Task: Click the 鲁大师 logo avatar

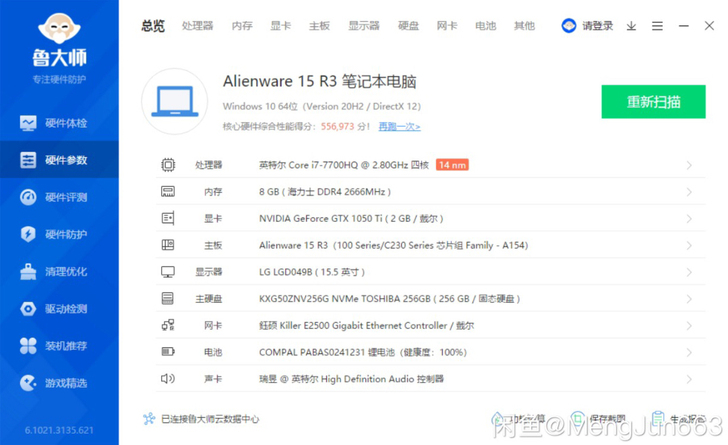Action: coord(59,28)
